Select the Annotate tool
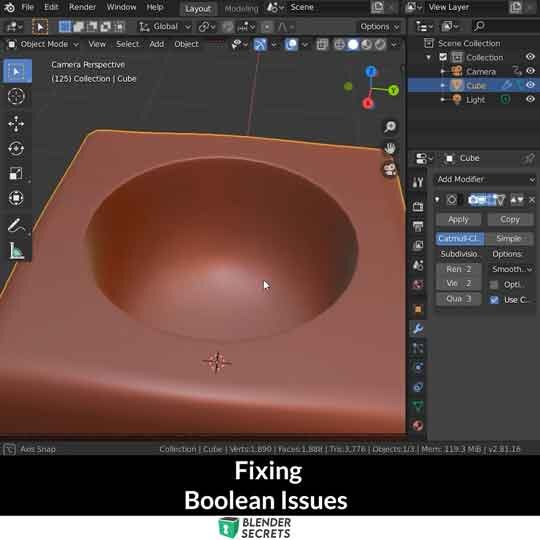Viewport: 540px width, 540px height. (16, 226)
